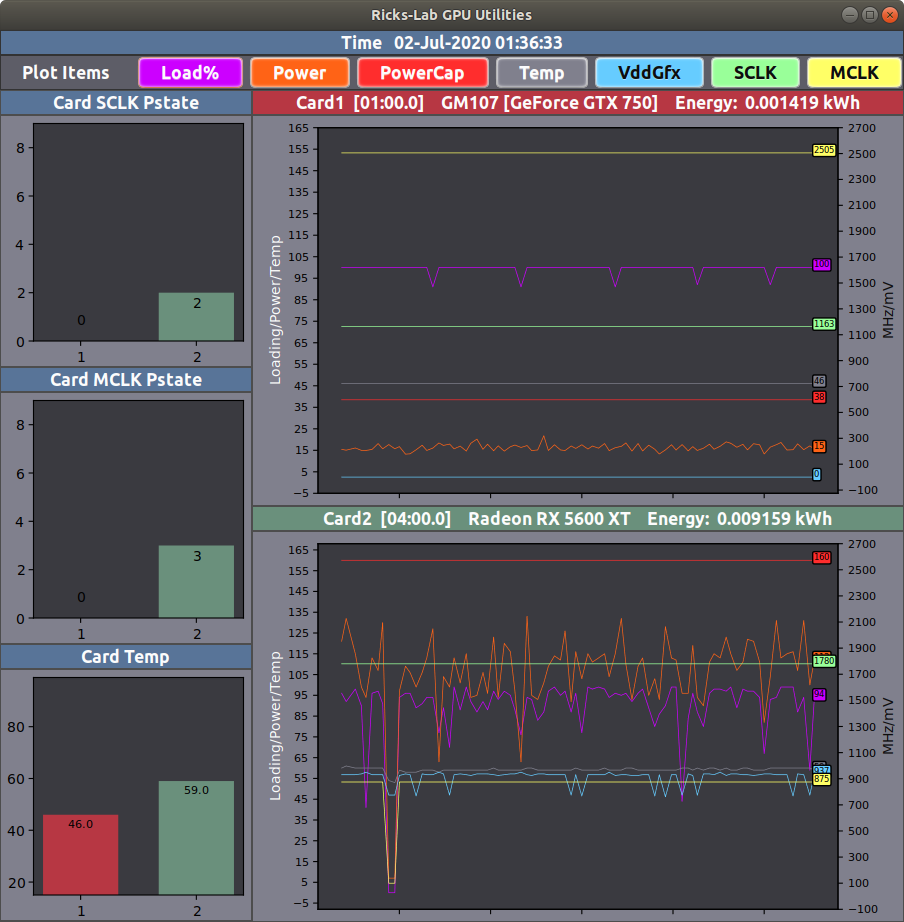
Task: Maximize the Ricks-Lab GPU Utilities window
Action: (869, 15)
